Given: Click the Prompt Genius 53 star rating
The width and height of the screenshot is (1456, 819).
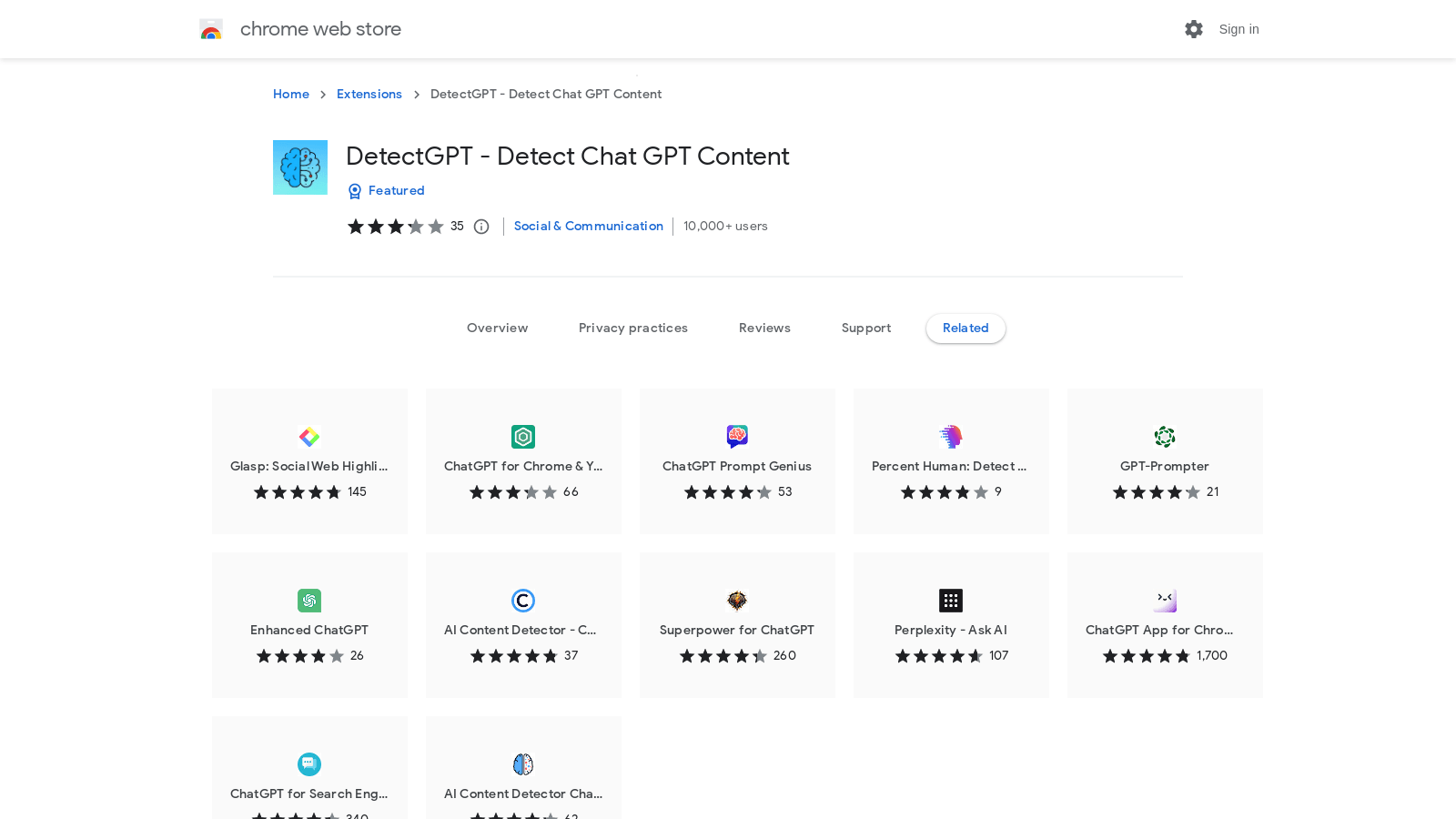Looking at the screenshot, I should click(728, 492).
